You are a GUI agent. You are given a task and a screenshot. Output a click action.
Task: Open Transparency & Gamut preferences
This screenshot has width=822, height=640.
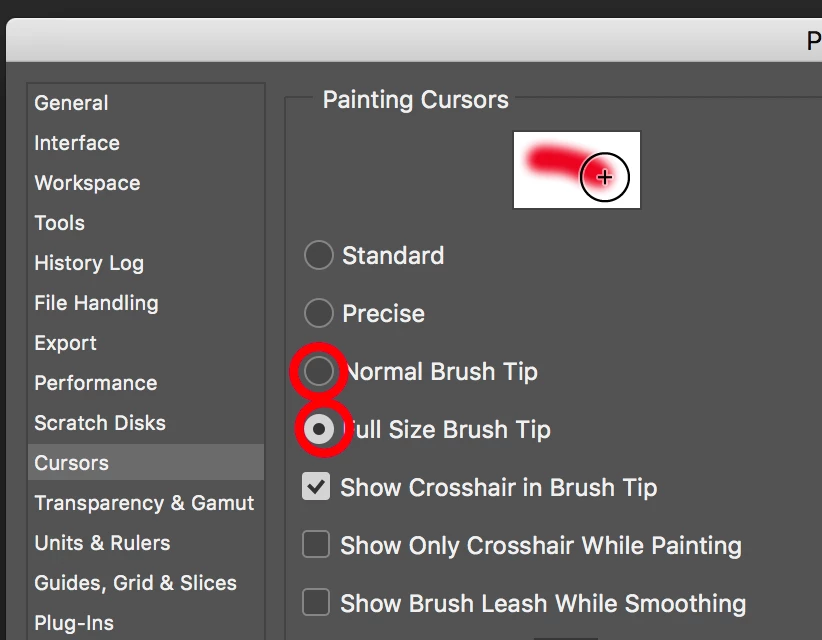pos(144,503)
